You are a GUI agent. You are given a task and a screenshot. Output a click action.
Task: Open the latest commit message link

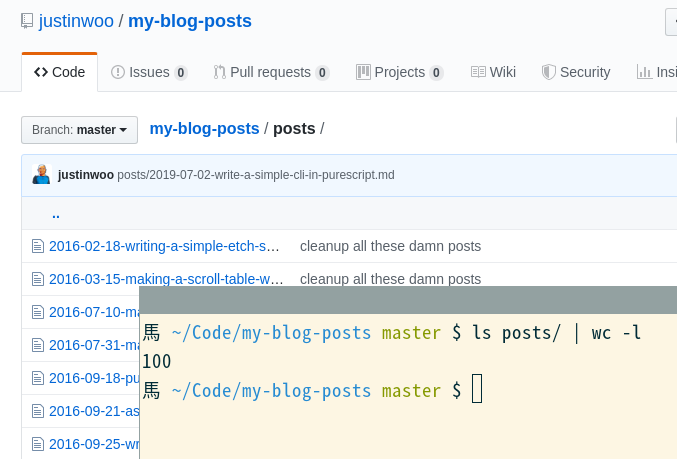click(x=256, y=175)
